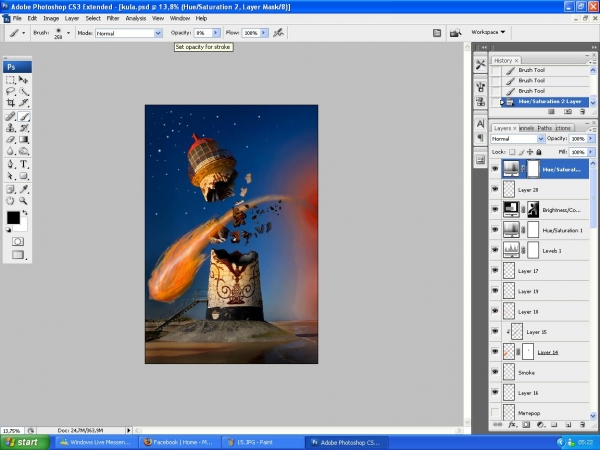Show the hidden Метеор layer
Image resolution: width=600 pixels, height=450 pixels.
click(x=495, y=412)
